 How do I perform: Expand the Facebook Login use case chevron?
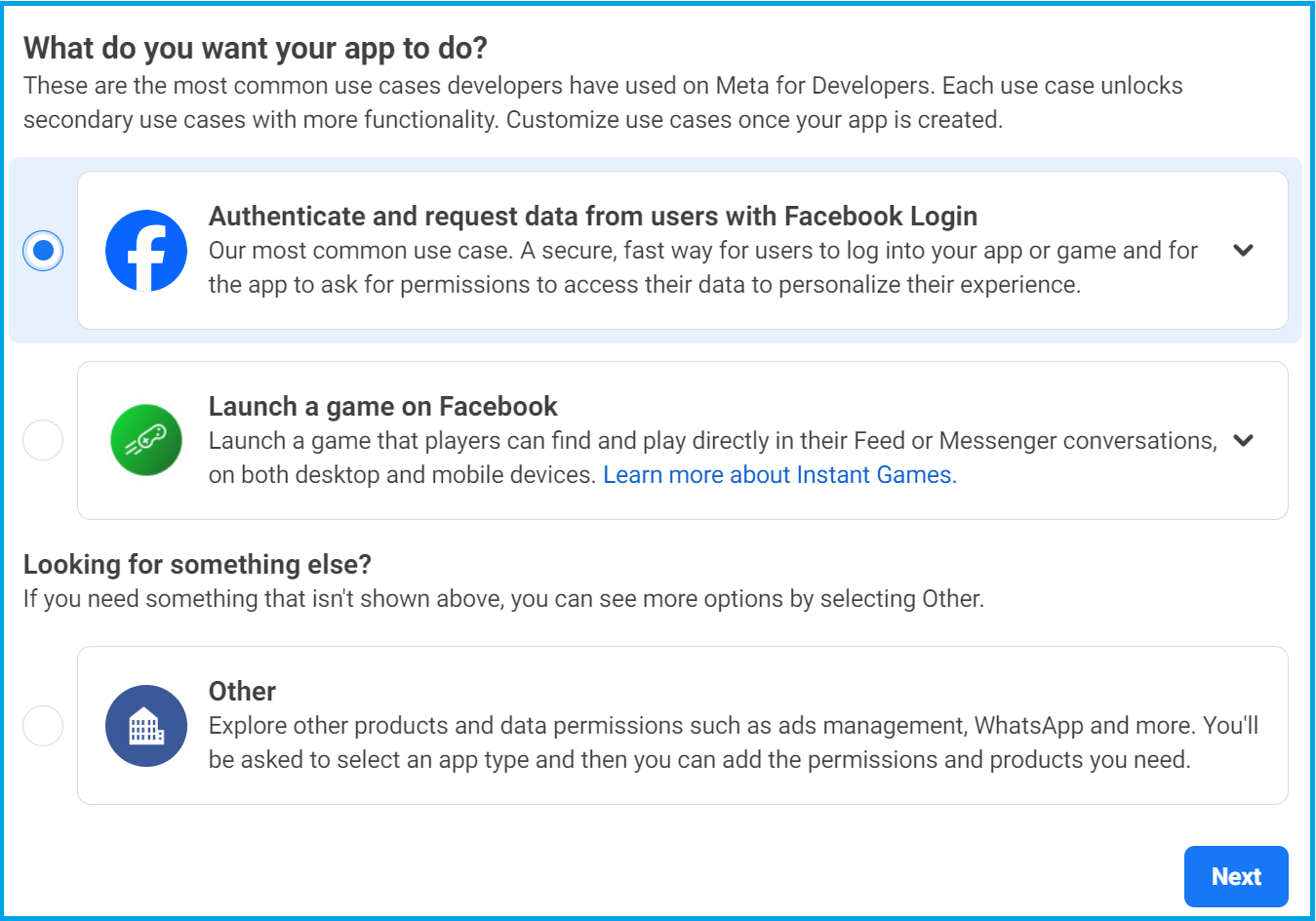pos(1243,250)
